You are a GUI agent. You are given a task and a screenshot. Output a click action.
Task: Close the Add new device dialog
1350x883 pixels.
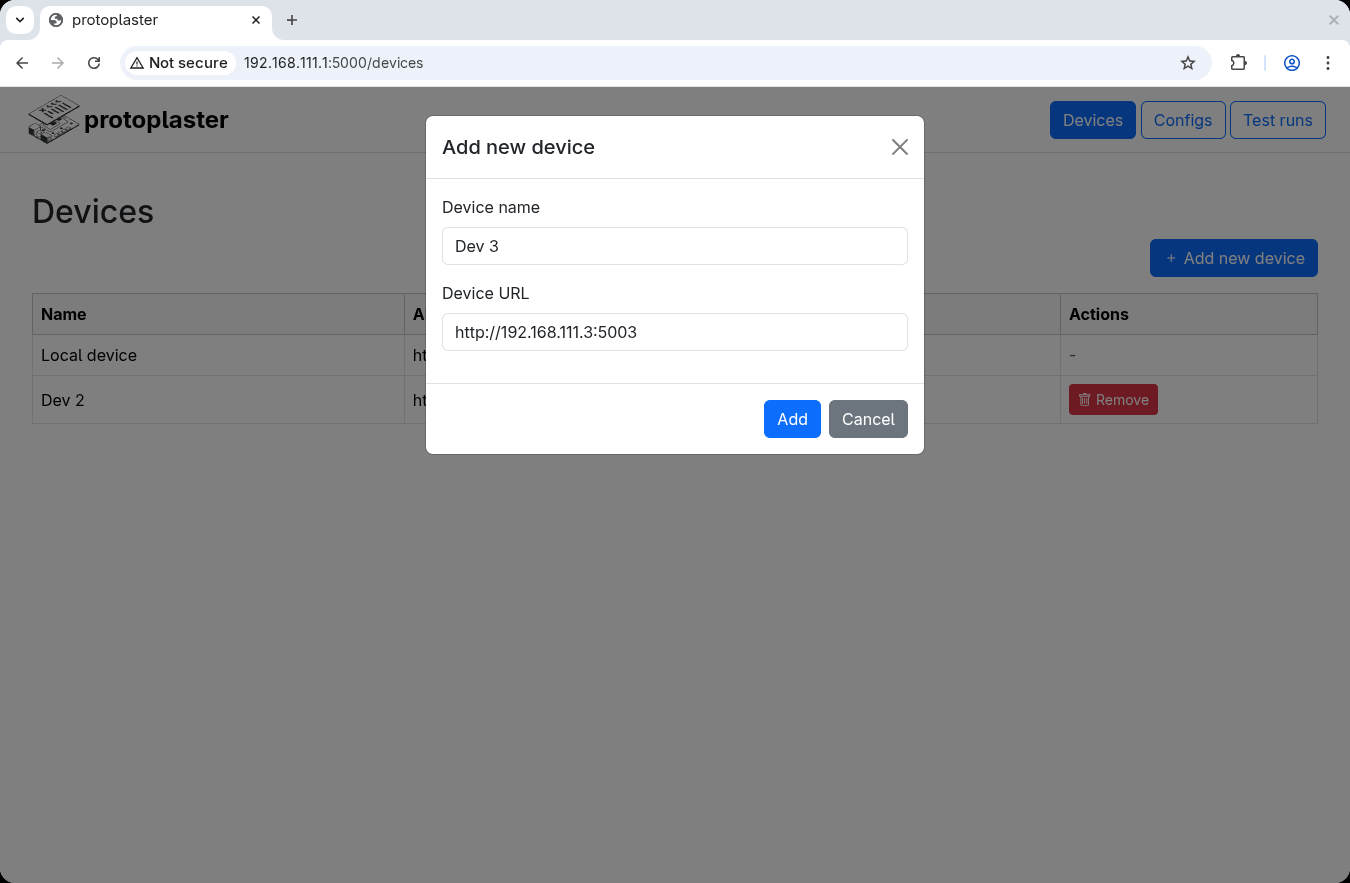coord(899,147)
